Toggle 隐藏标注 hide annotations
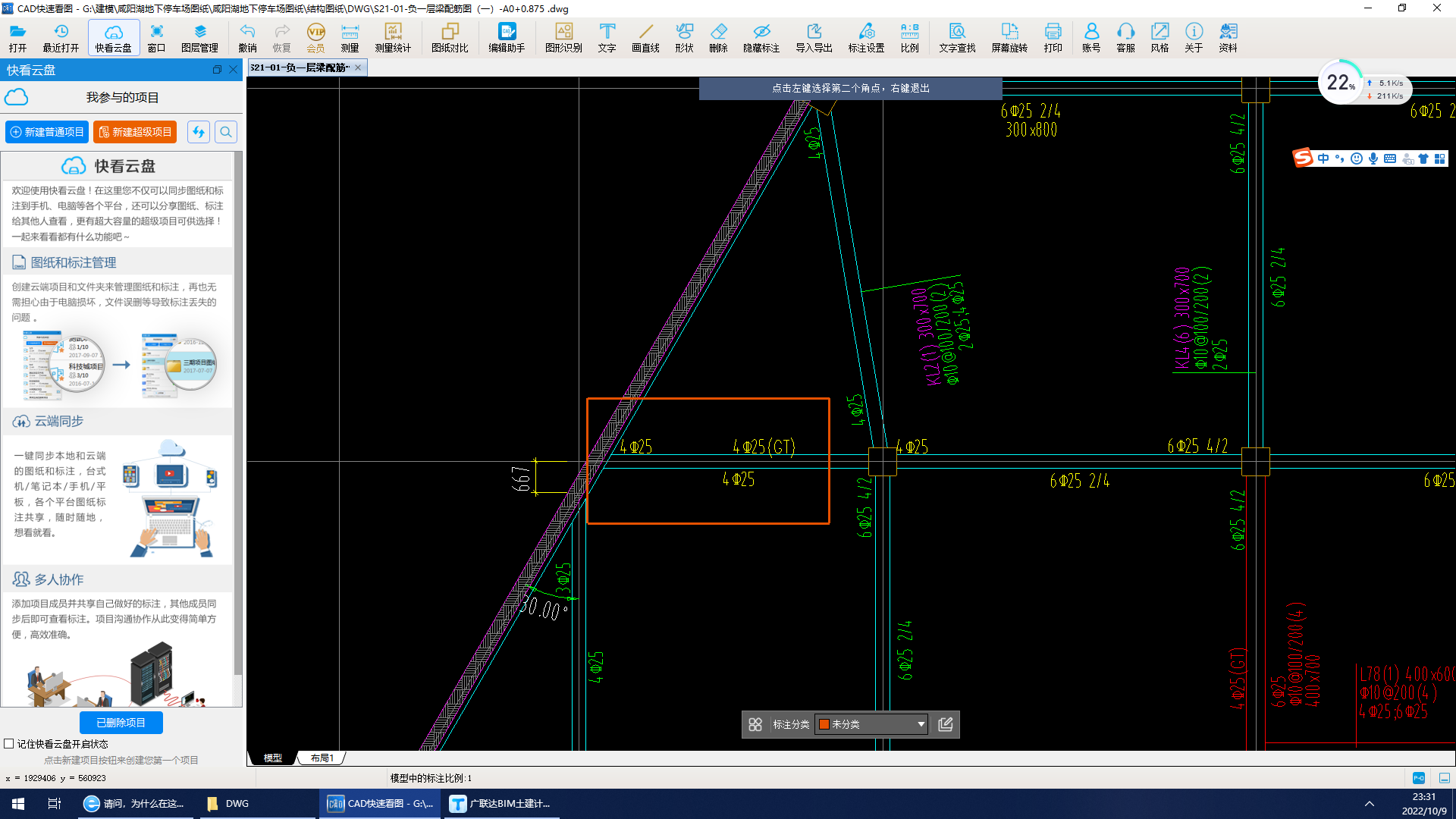The width and height of the screenshot is (1456, 819). [761, 37]
